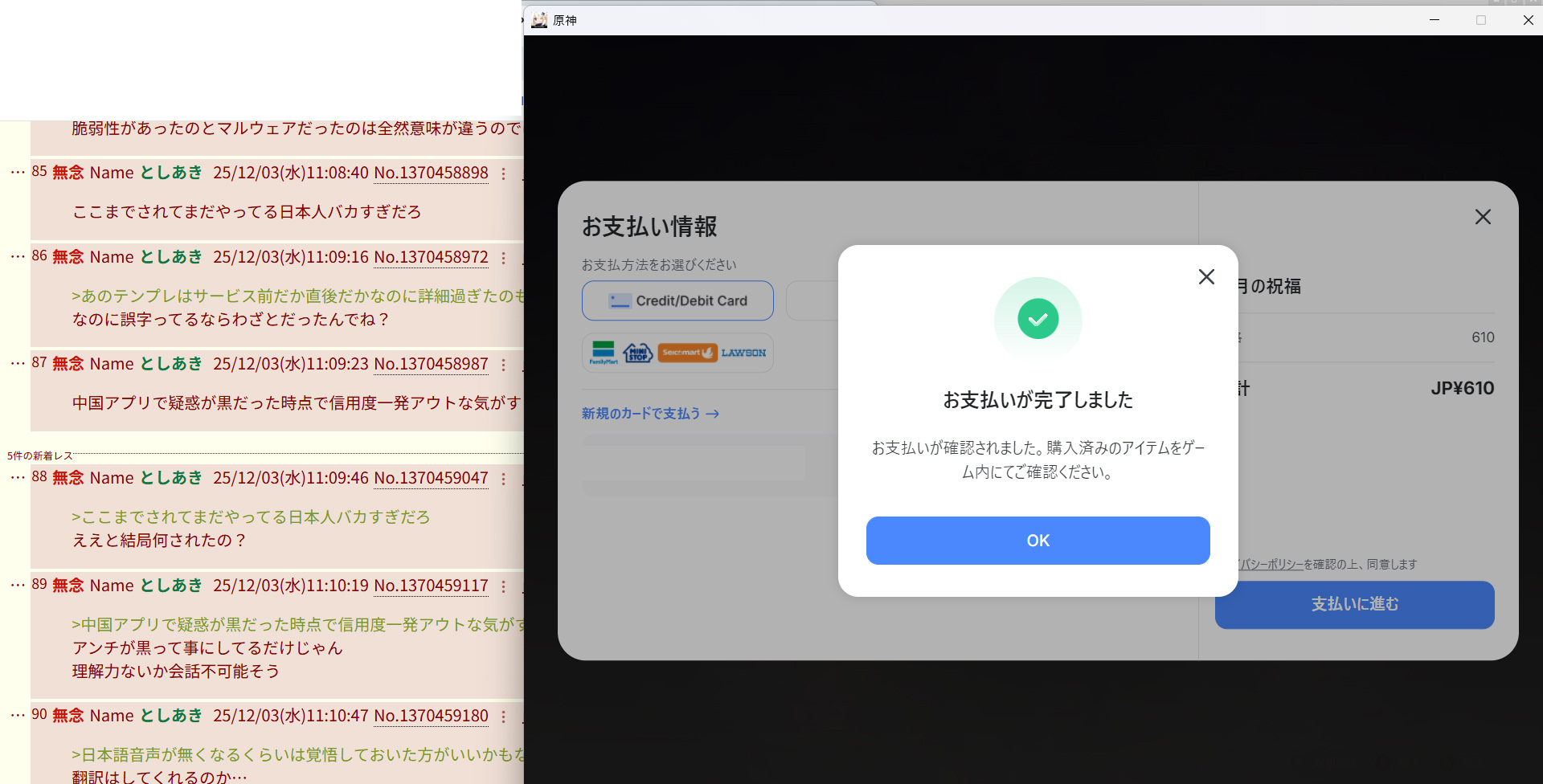
Task: Close the payment information panel
Action: pyautogui.click(x=1482, y=217)
